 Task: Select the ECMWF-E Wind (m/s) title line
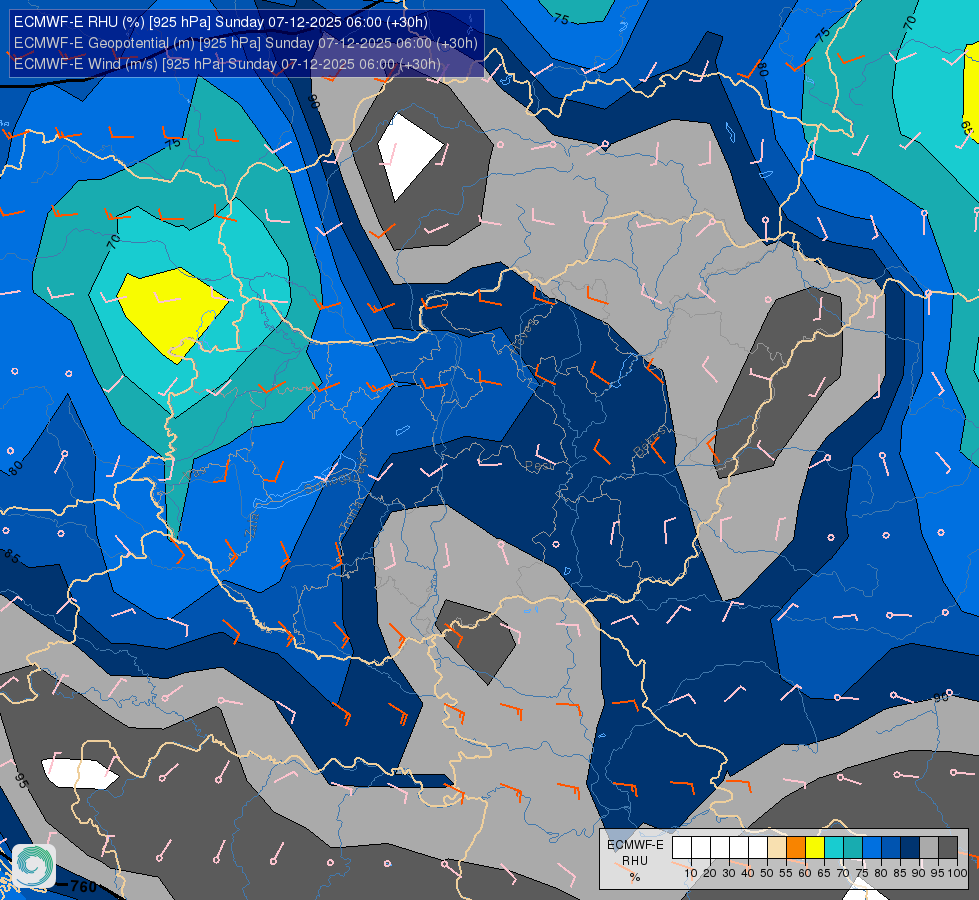[227, 64]
